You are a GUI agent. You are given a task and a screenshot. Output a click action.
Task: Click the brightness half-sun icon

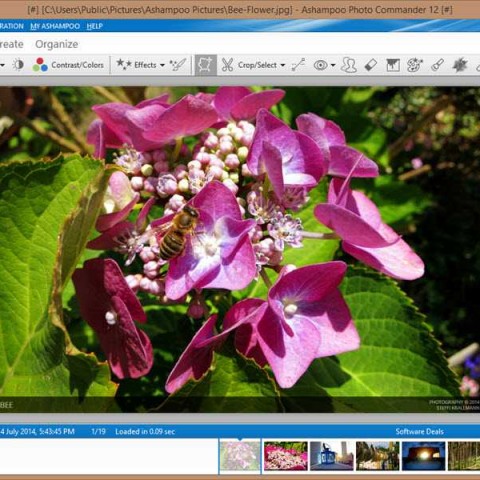point(18,65)
